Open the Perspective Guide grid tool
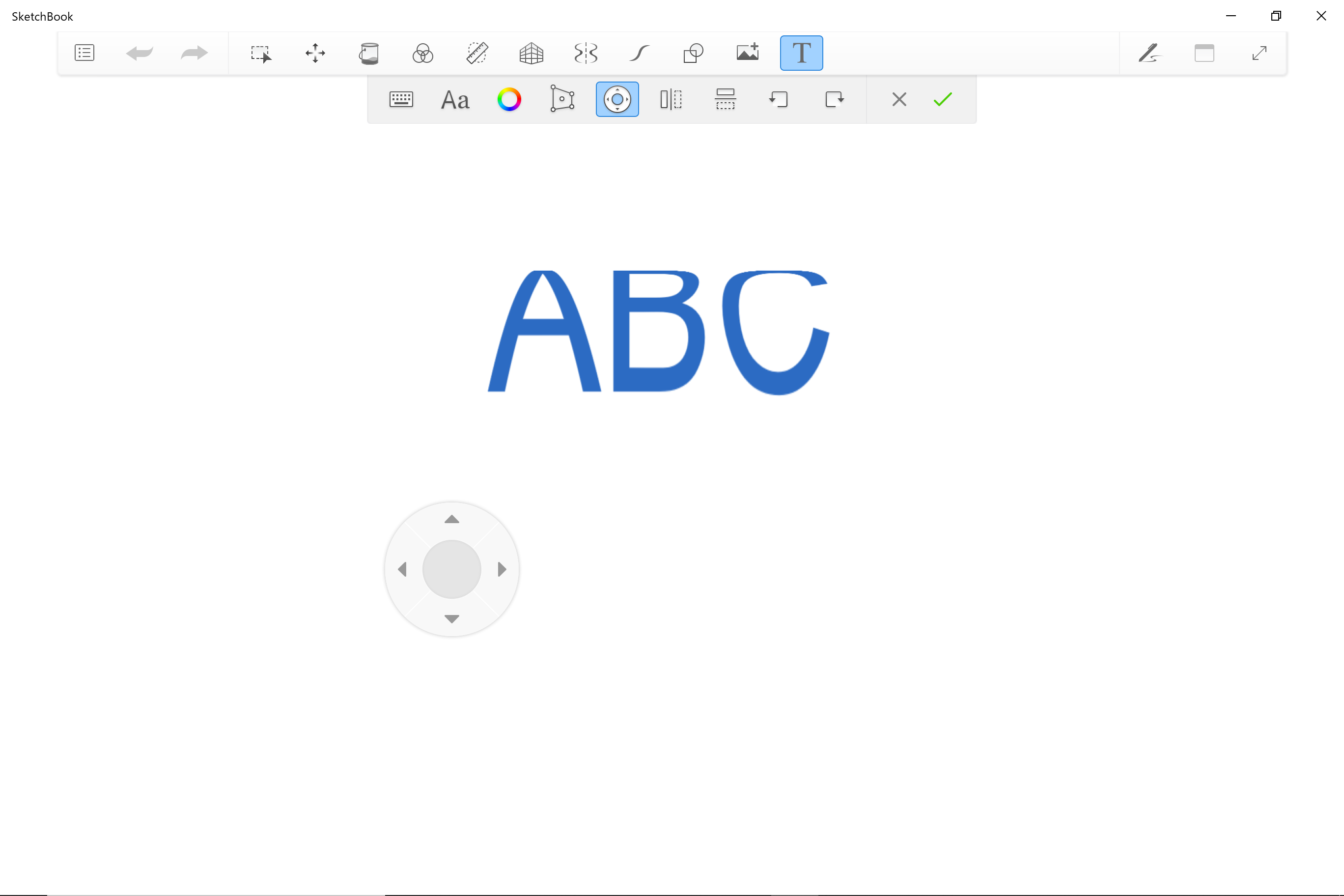The image size is (1344, 896). [x=532, y=53]
